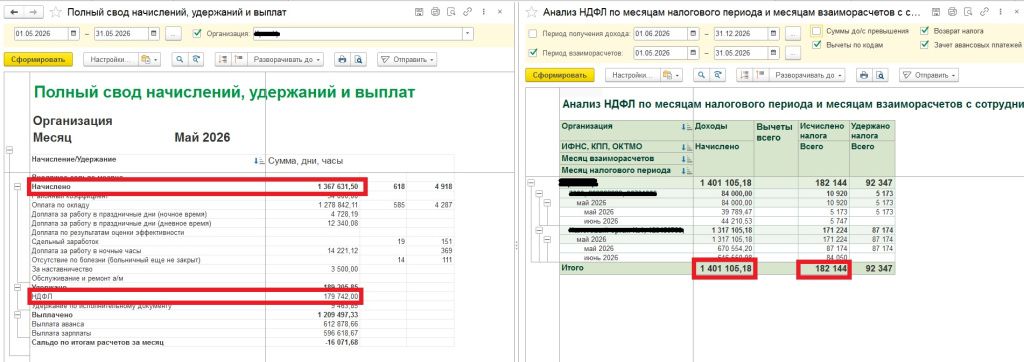
Task: Open report variants dropdown in Полный свод toolbar
Action: 150,59
